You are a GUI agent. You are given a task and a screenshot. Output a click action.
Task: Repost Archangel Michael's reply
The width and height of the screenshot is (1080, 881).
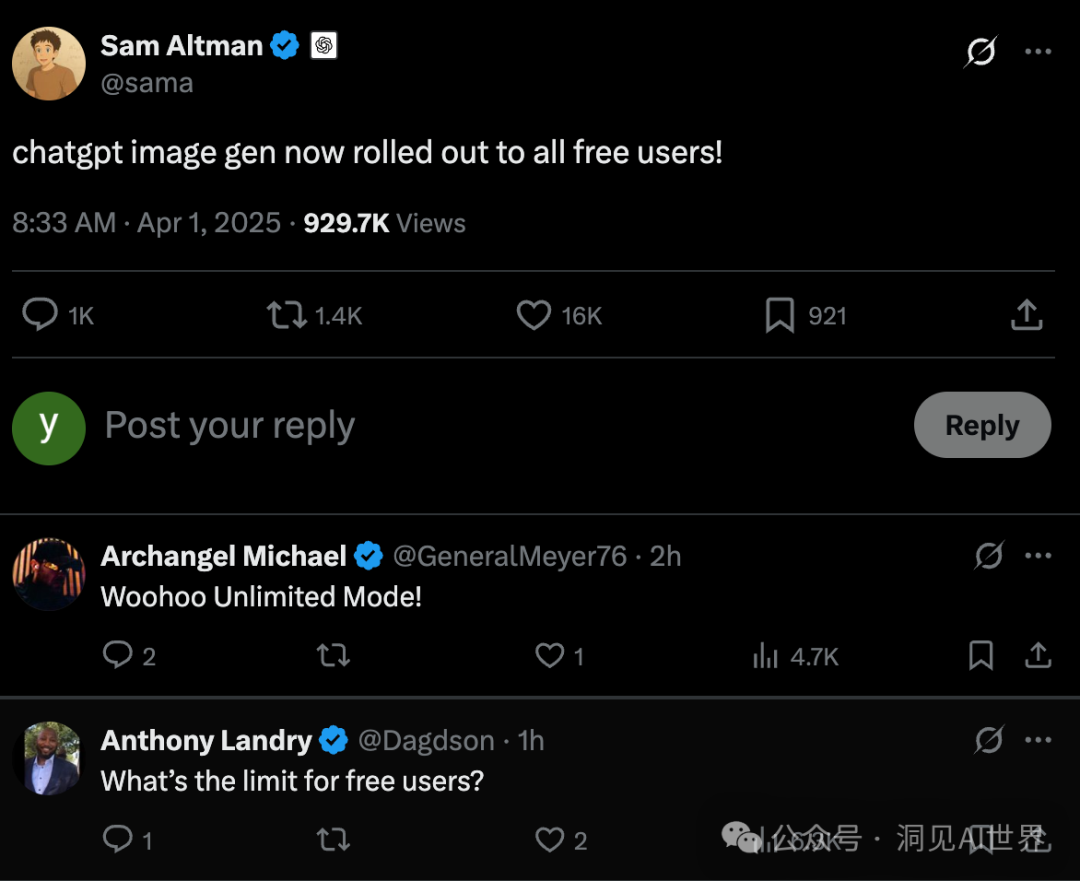(333, 656)
